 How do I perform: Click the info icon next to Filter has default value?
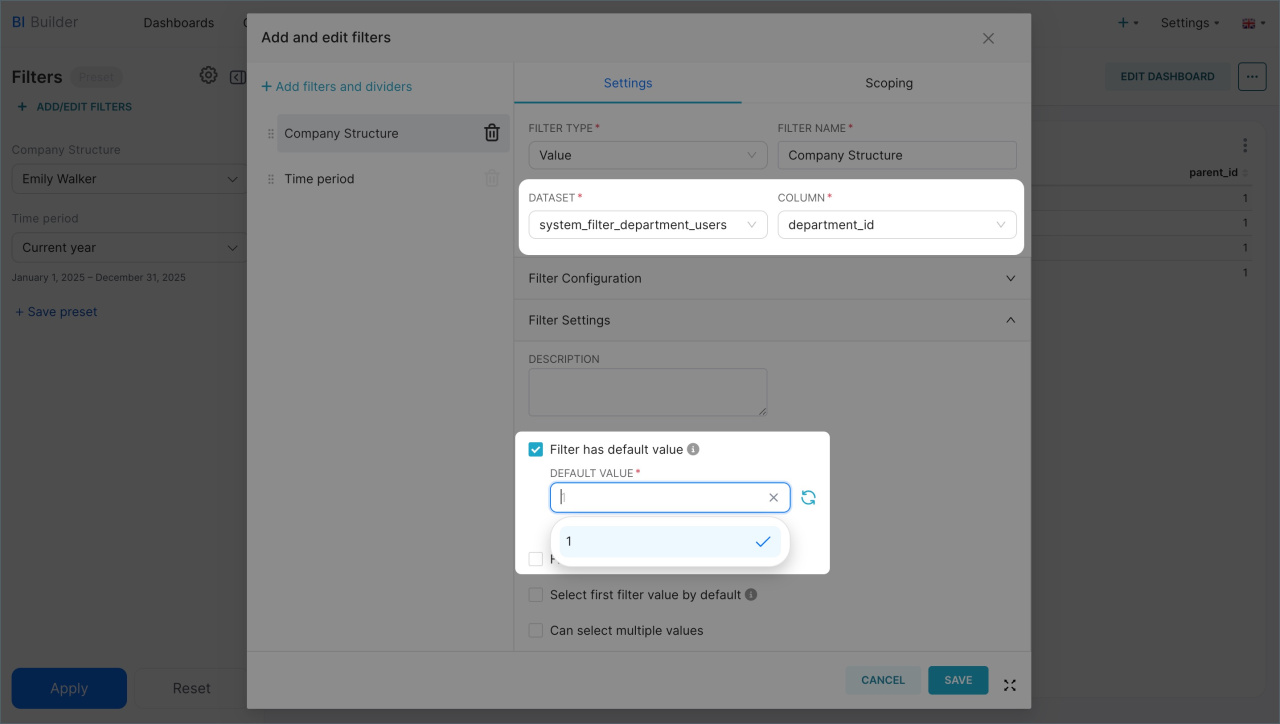click(x=693, y=450)
